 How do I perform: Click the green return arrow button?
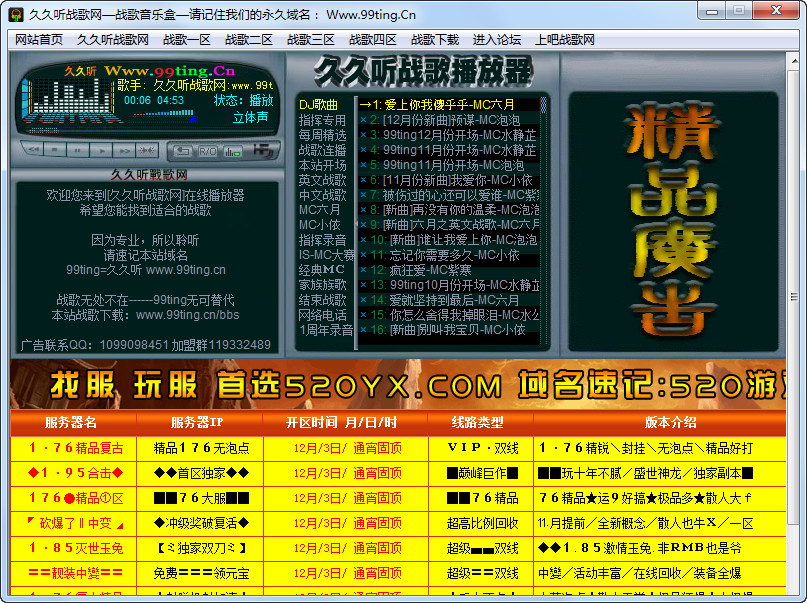point(182,150)
